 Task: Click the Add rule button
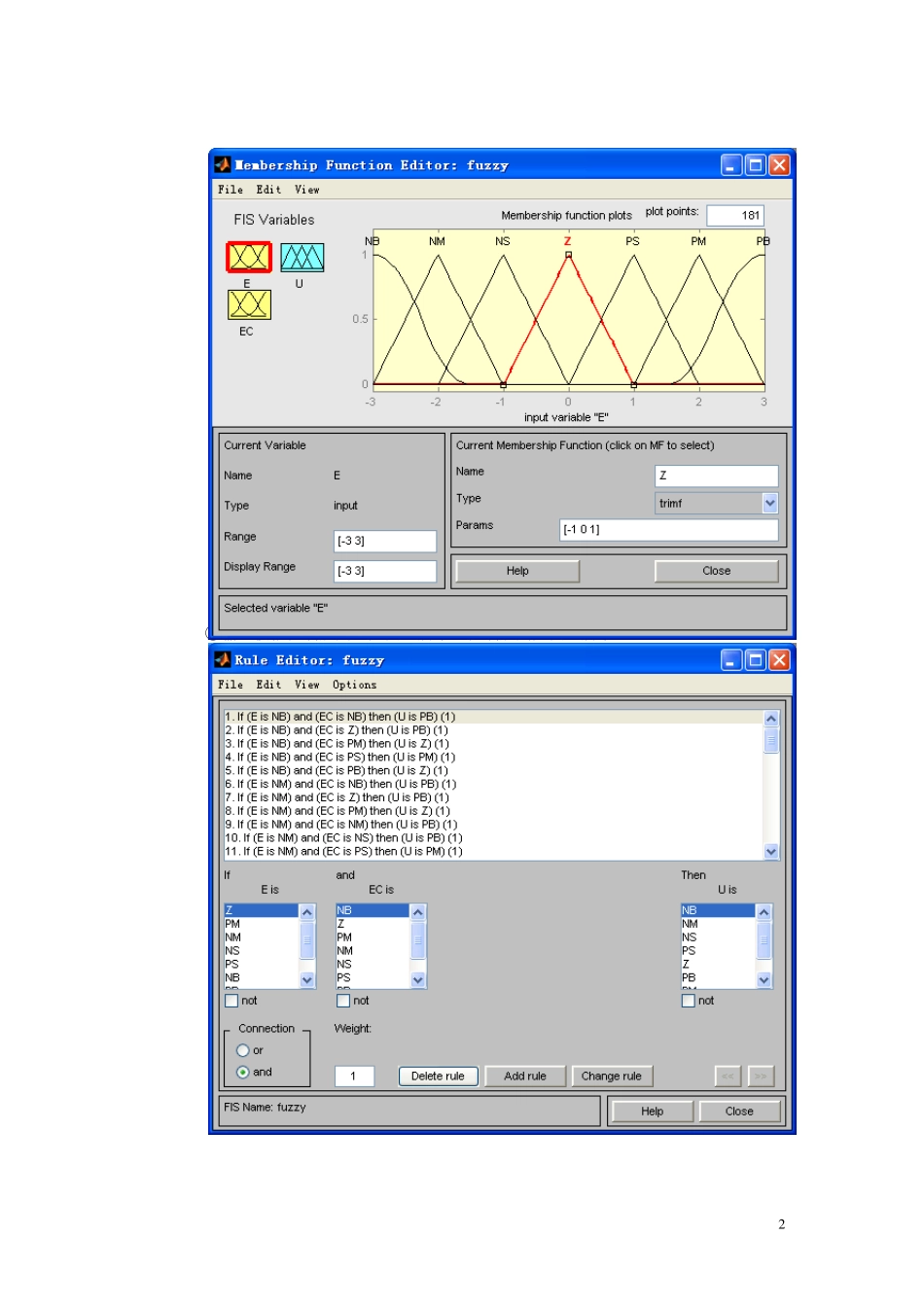525,1077
